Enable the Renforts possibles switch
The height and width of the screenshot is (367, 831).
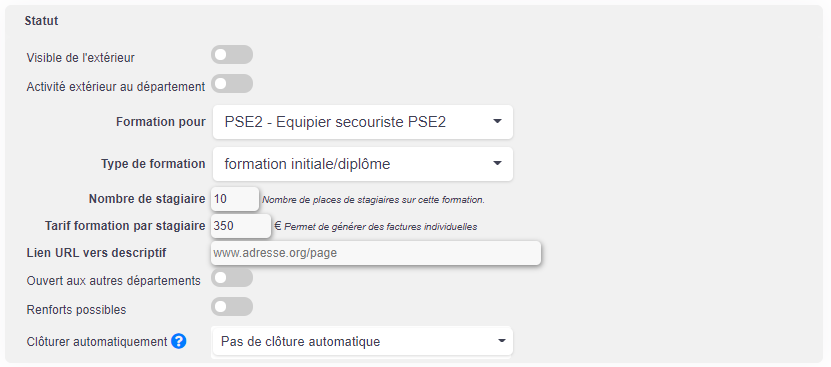232,307
